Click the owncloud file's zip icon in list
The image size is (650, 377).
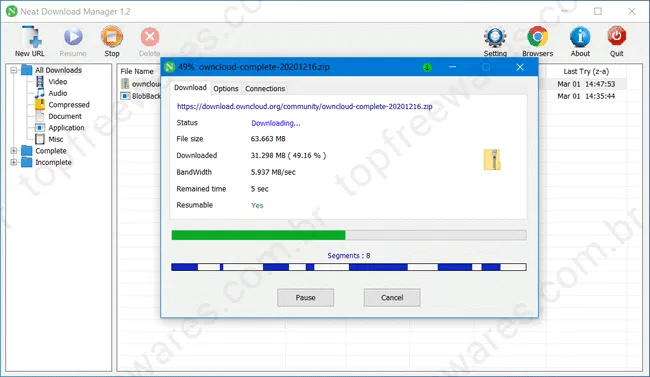pyautogui.click(x=125, y=84)
